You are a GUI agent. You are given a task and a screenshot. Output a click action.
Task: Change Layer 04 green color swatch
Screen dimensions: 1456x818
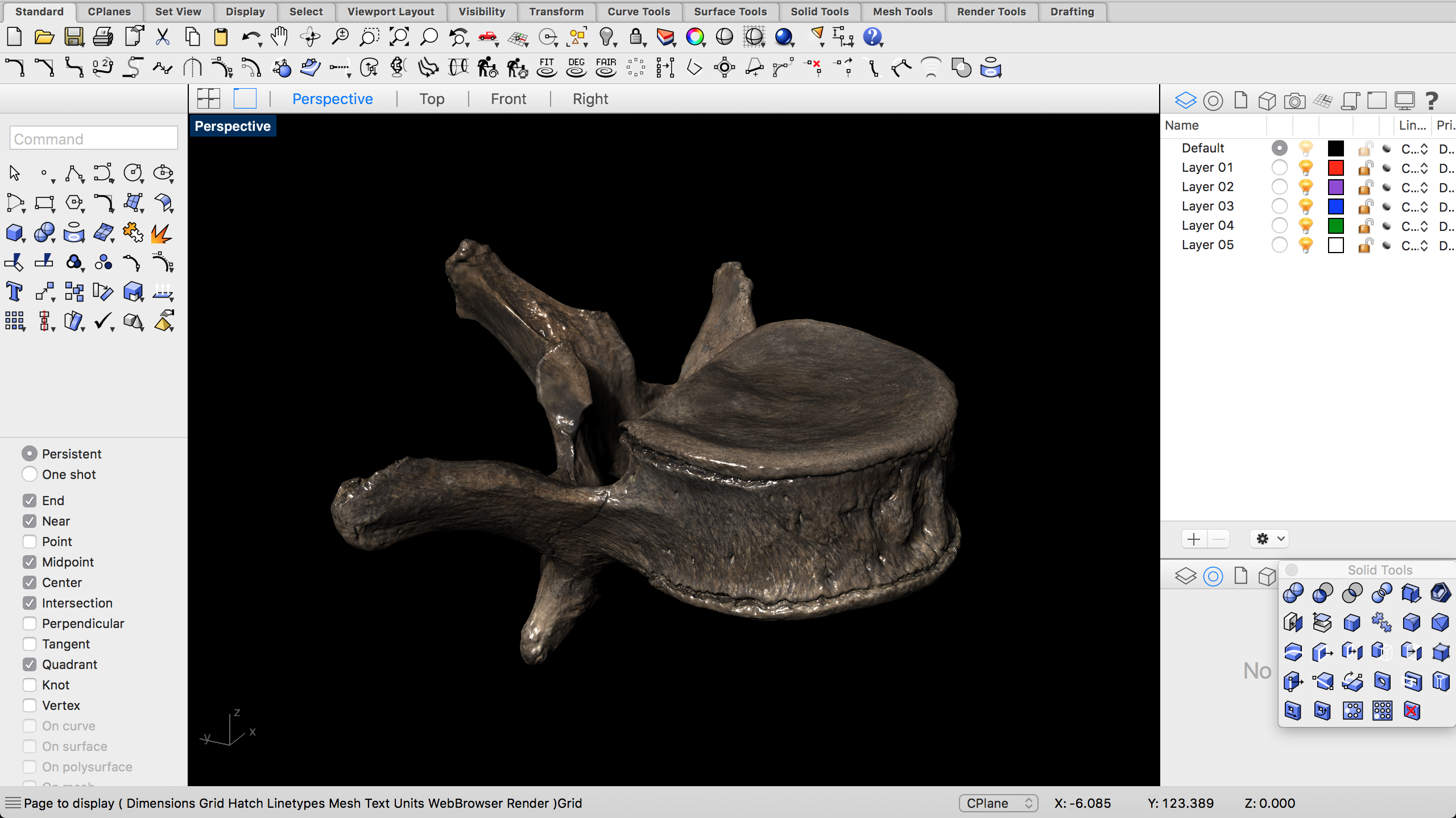(1335, 226)
